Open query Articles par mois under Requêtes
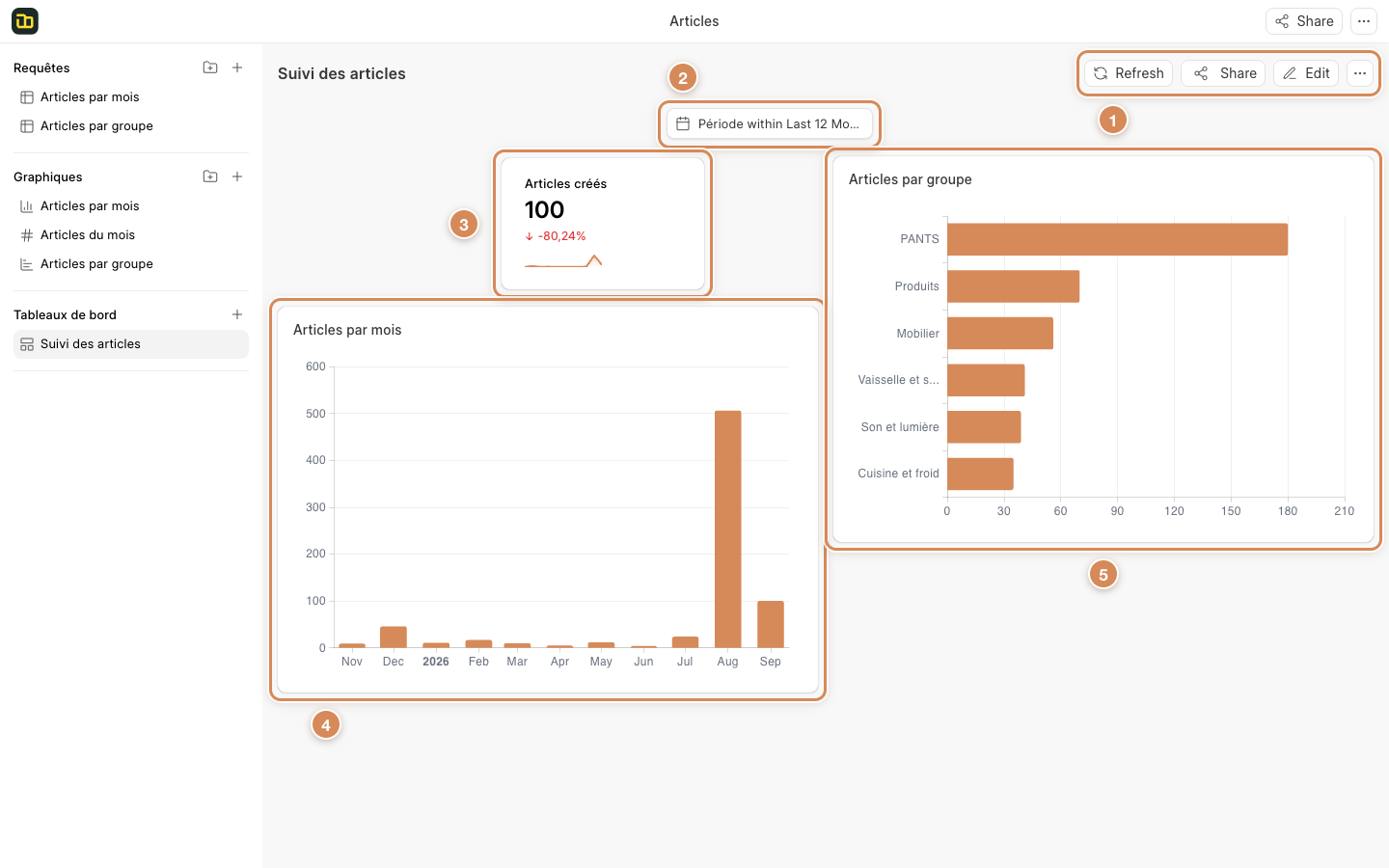1389x868 pixels. pyautogui.click(x=131, y=97)
